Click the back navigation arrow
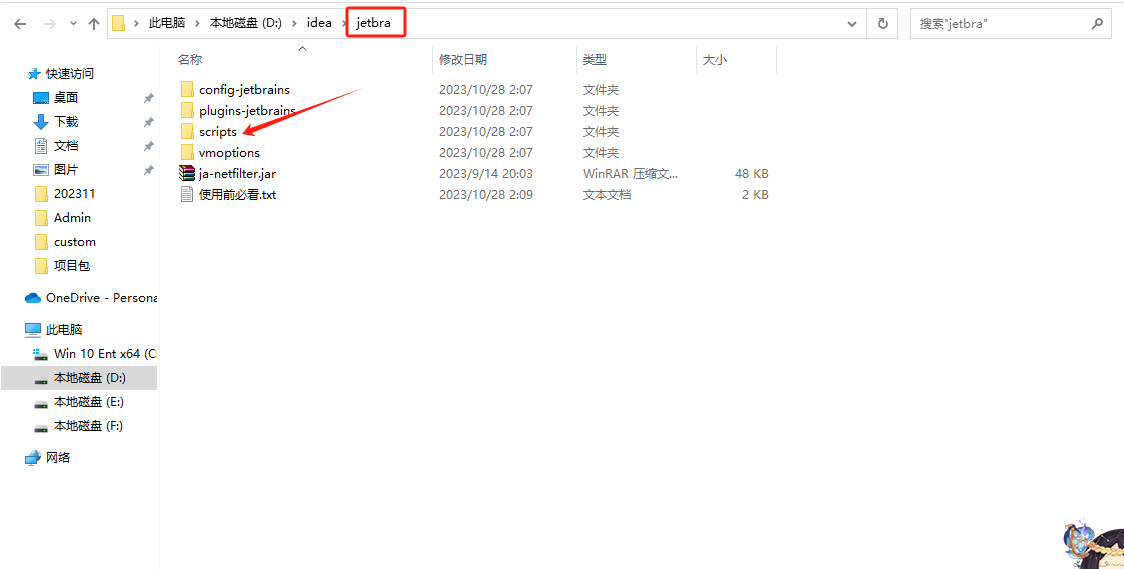Image resolution: width=1124 pixels, height=569 pixels. point(20,23)
